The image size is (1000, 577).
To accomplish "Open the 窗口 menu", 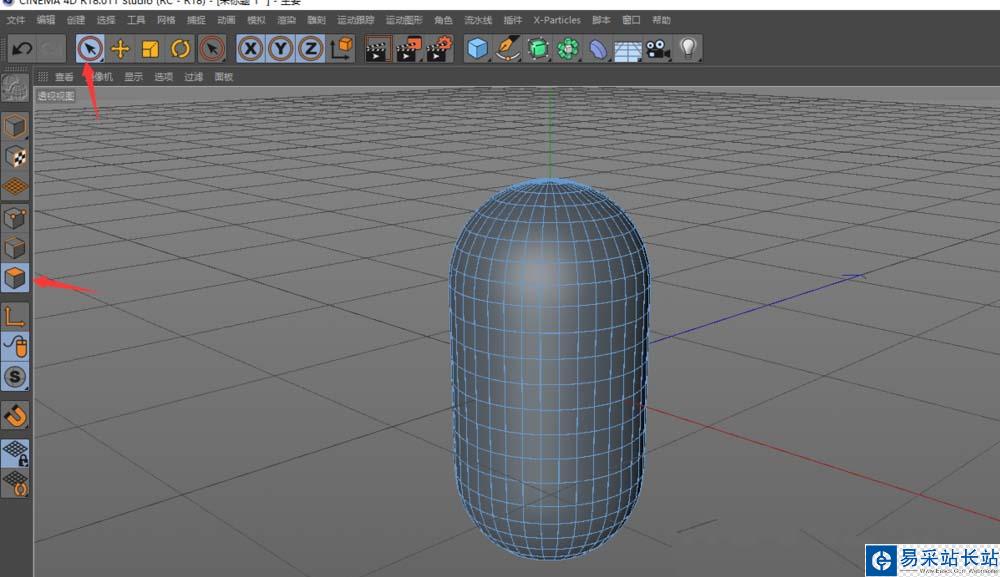I will click(x=631, y=20).
